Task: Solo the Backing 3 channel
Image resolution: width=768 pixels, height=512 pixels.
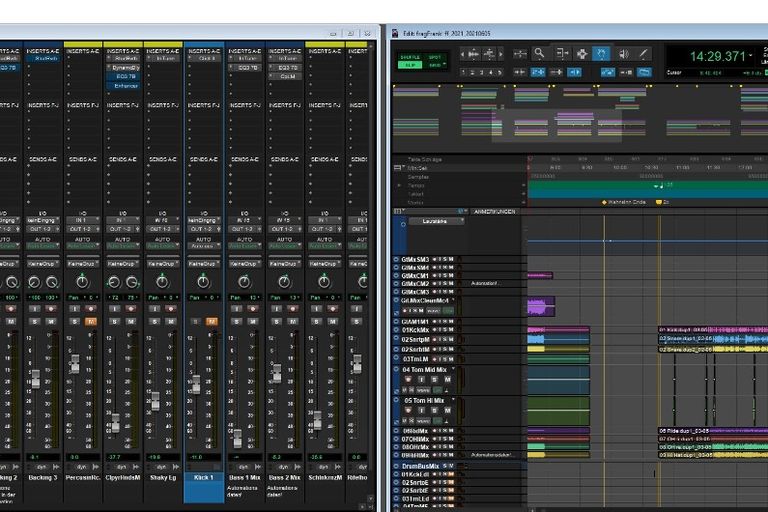Action: click(x=35, y=321)
